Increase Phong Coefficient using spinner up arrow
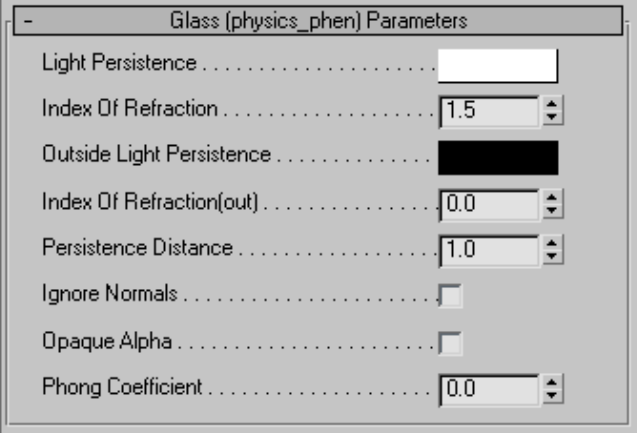Image resolution: width=637 pixels, height=433 pixels. point(552,382)
